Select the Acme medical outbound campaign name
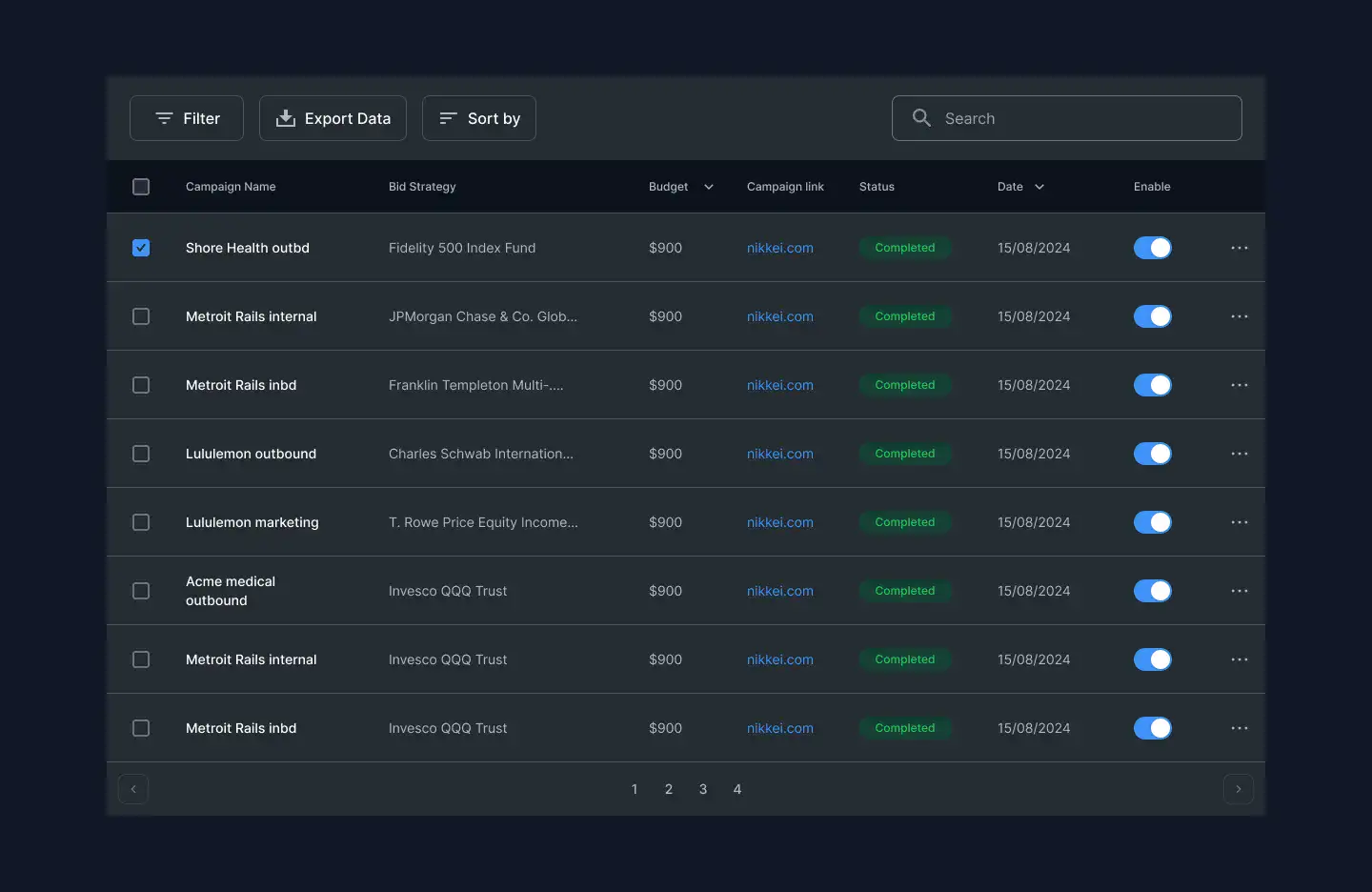This screenshot has height=892, width=1372. (231, 591)
